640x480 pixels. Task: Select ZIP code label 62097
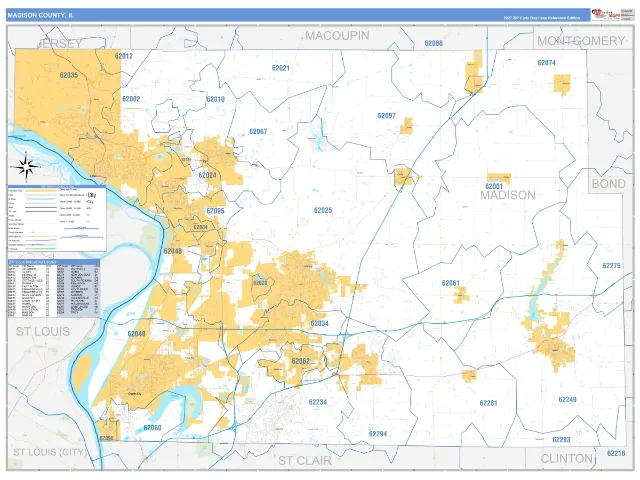[x=387, y=116]
